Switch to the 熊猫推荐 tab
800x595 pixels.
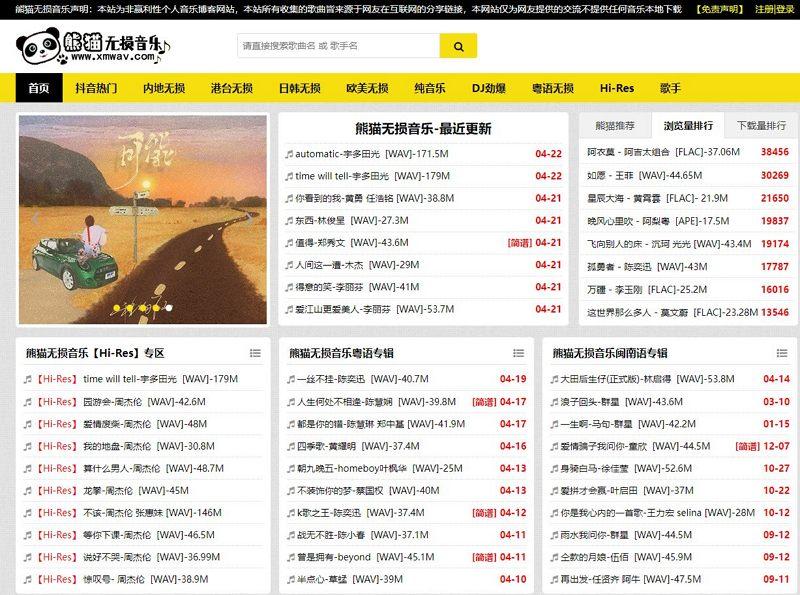point(615,126)
